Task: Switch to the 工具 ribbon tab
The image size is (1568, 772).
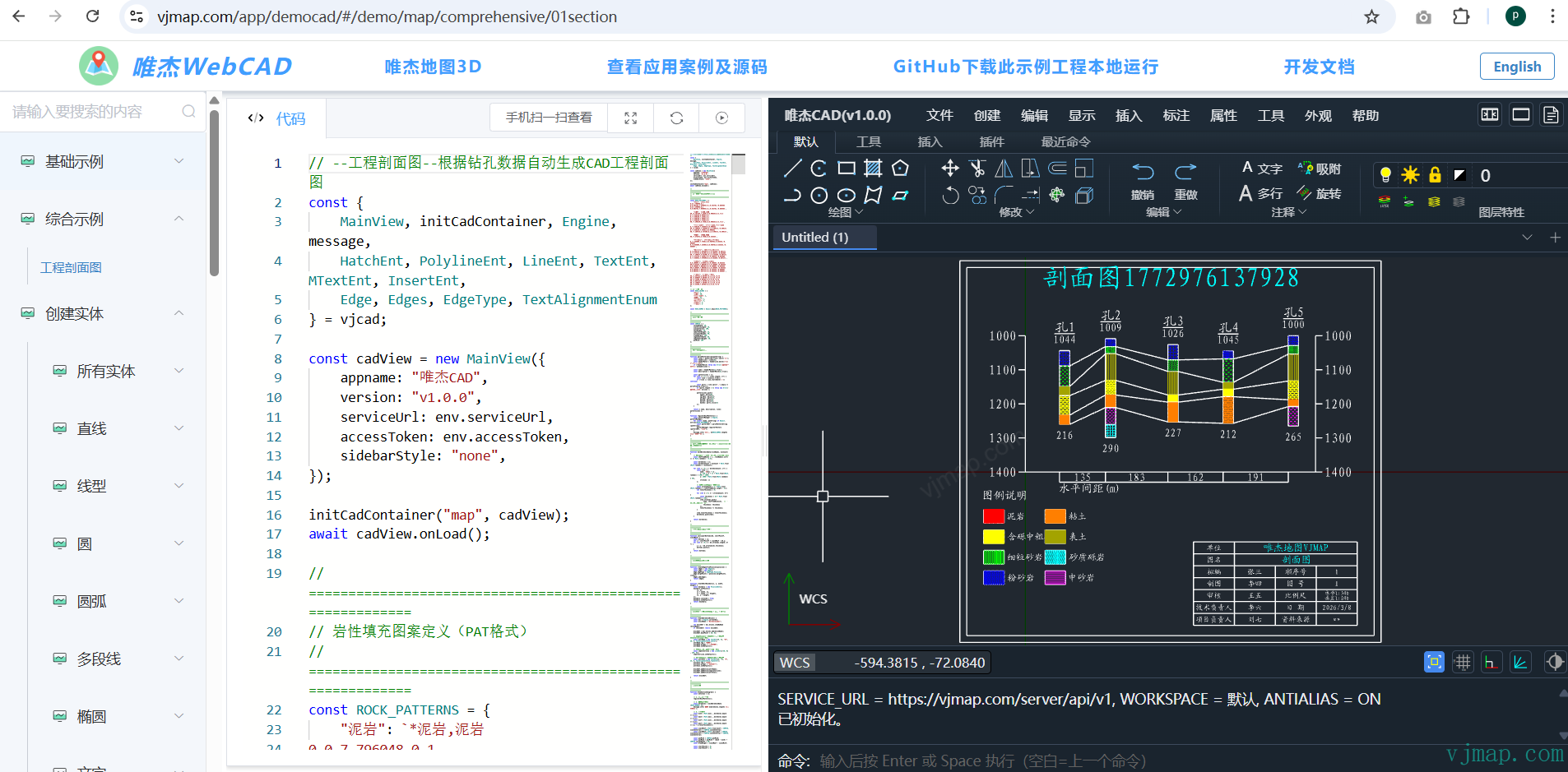Action: 868,142
